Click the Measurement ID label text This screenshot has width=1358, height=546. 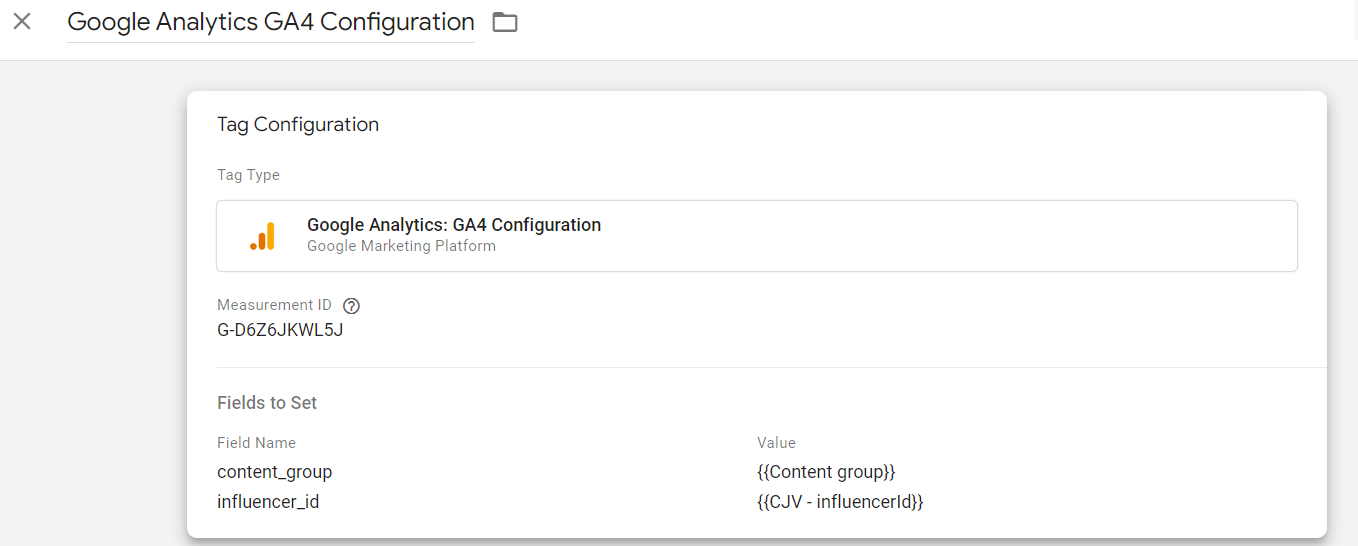[x=274, y=305]
